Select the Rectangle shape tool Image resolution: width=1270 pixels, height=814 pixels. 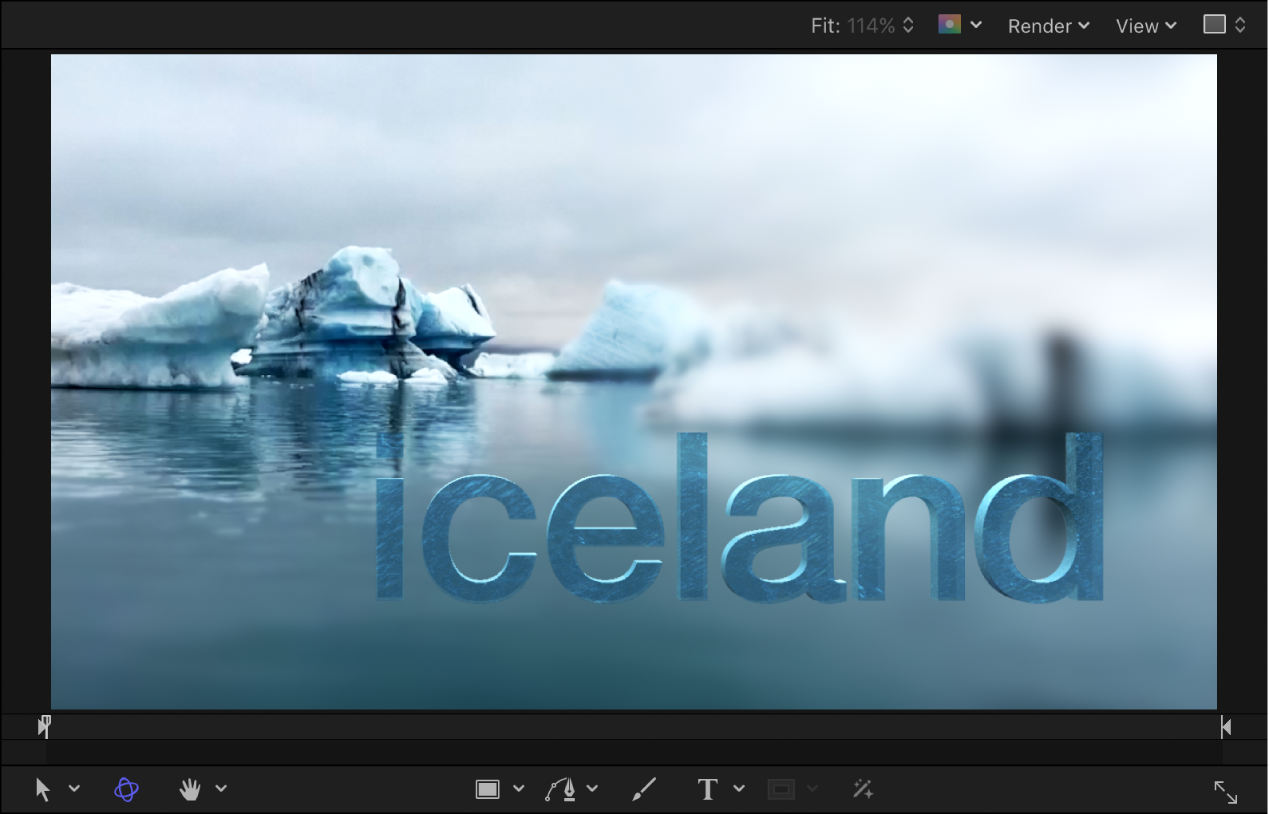(487, 789)
